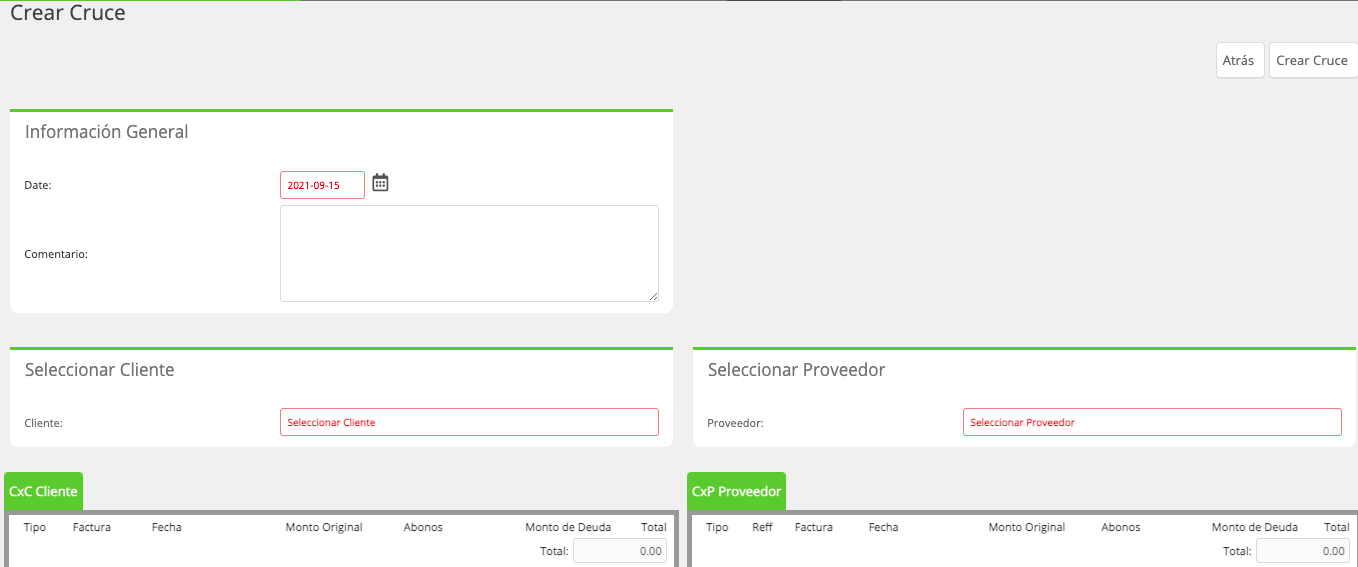
Task: Click the Monto de Deuda header in CxP table
Action: [x=1255, y=527]
